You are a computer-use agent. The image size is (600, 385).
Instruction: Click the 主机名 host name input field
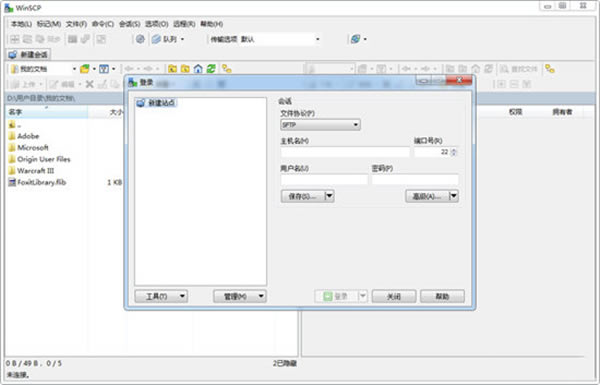(x=345, y=152)
